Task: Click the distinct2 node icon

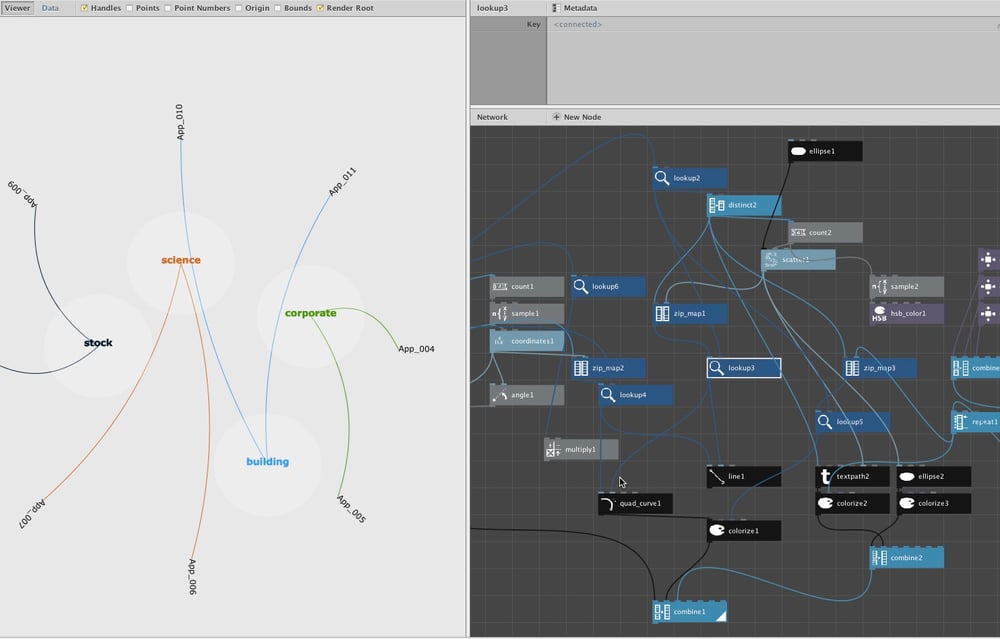Action: 717,205
